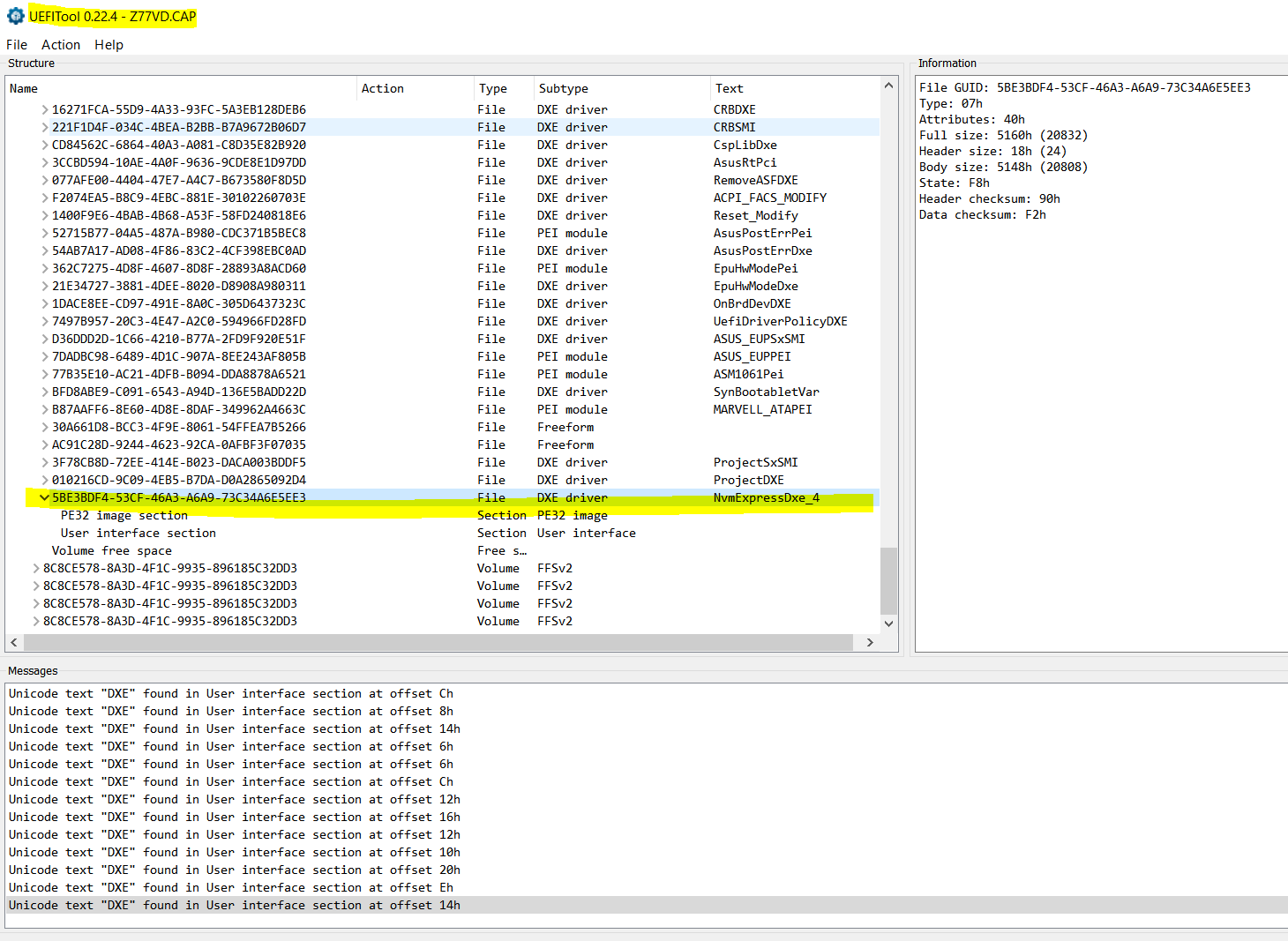Expand the ASUS_EUPSxSMI file entry

click(45, 340)
